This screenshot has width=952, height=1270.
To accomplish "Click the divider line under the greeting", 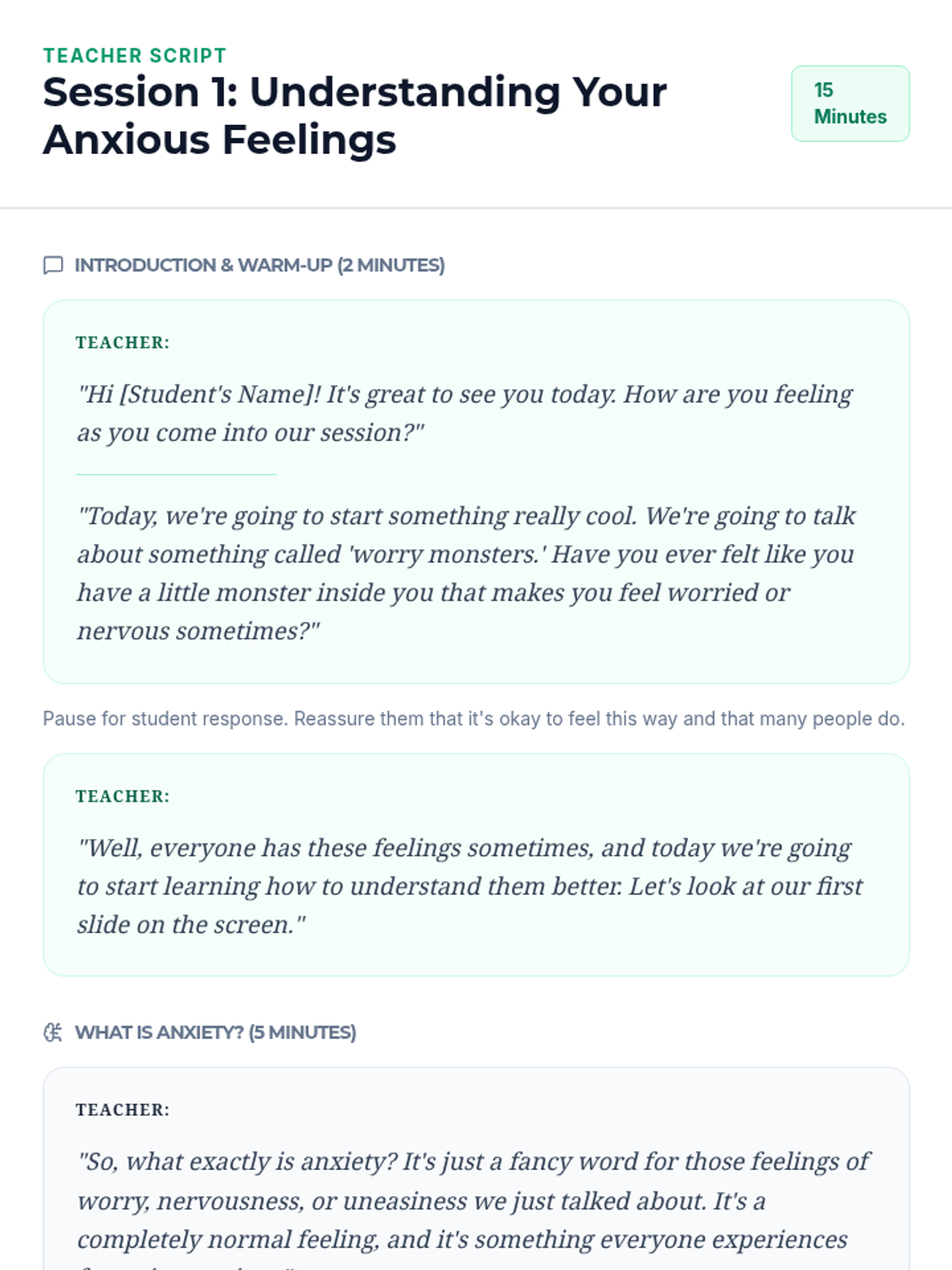I will point(176,475).
